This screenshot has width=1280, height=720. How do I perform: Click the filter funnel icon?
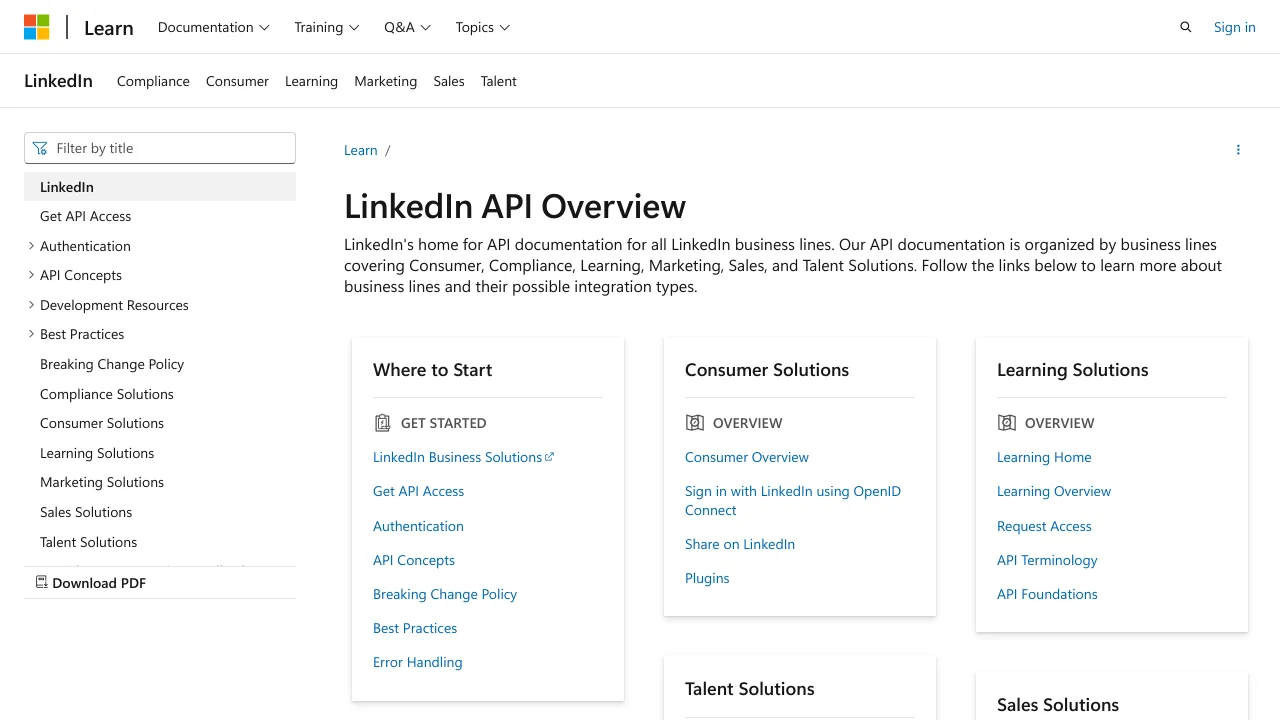40,148
